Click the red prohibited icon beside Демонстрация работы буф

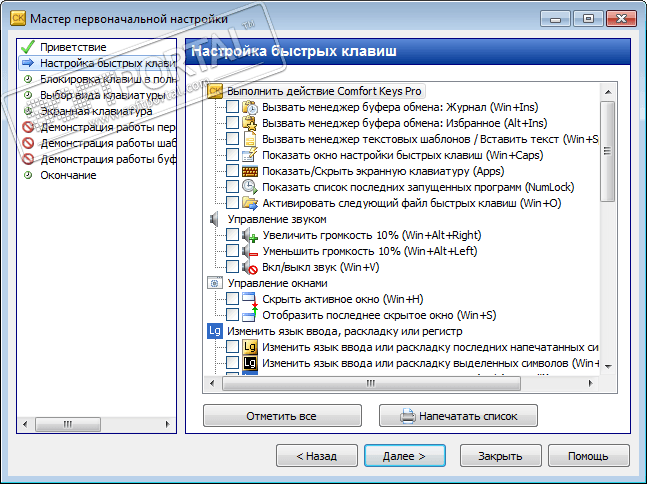28,159
